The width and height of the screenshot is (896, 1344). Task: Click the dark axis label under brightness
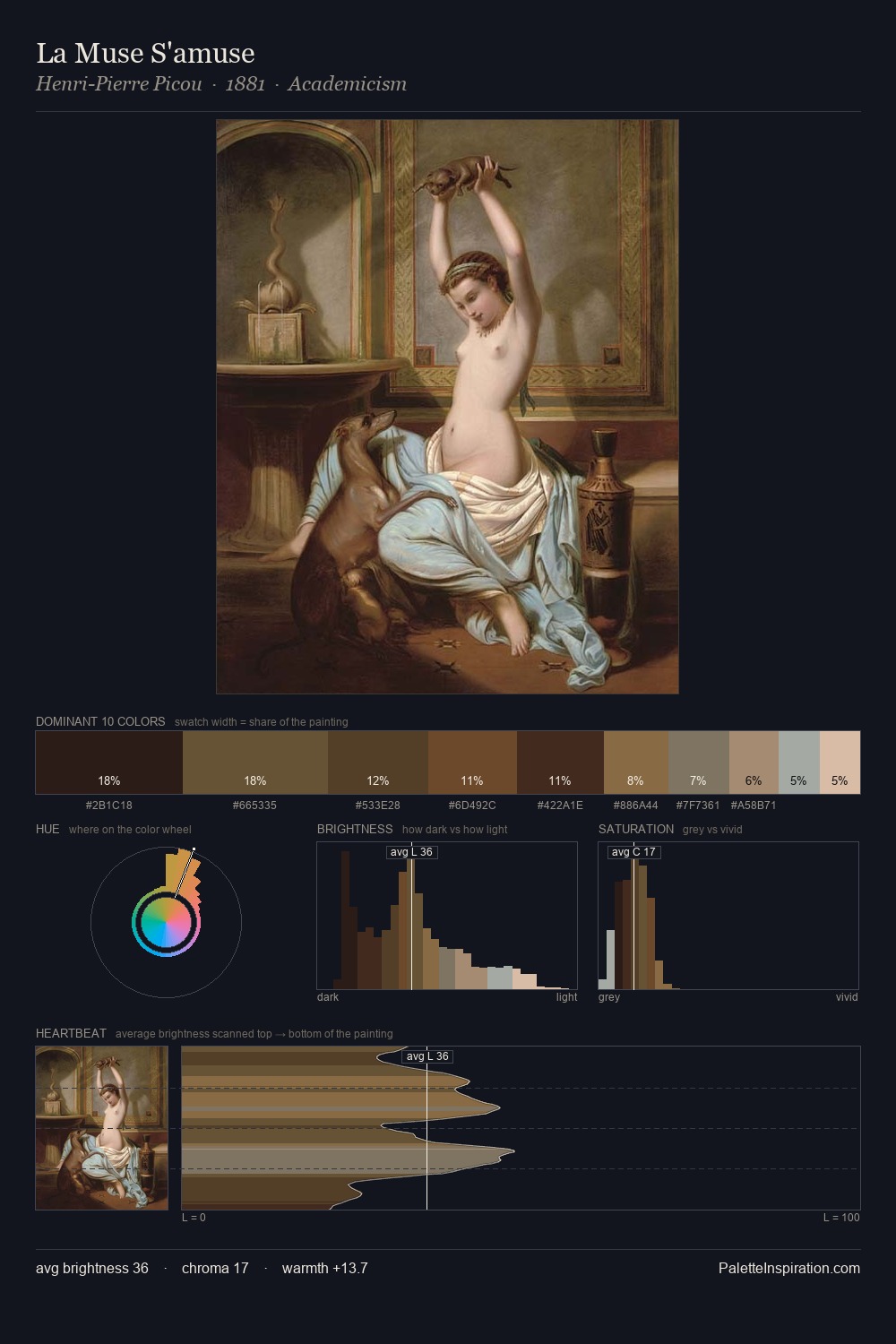coord(328,996)
